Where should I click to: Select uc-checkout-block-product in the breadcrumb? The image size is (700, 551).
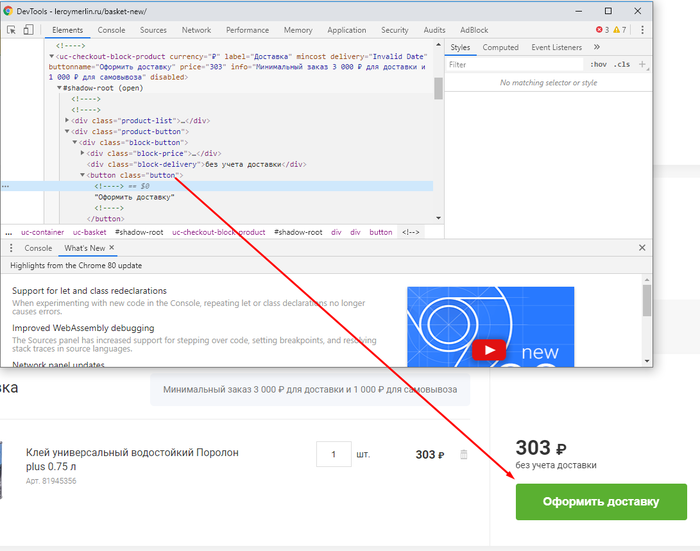(218, 232)
